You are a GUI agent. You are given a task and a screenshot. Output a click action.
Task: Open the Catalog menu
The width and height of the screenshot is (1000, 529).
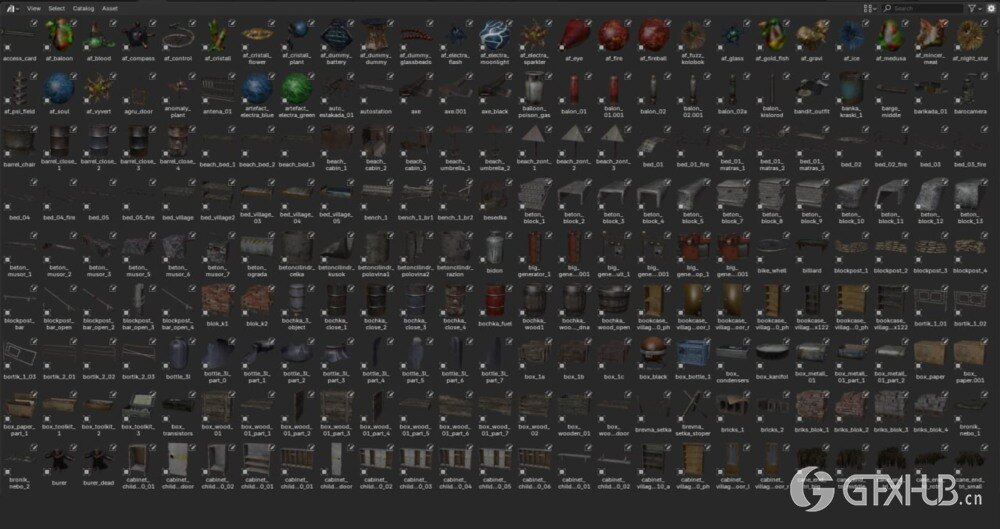[x=84, y=8]
